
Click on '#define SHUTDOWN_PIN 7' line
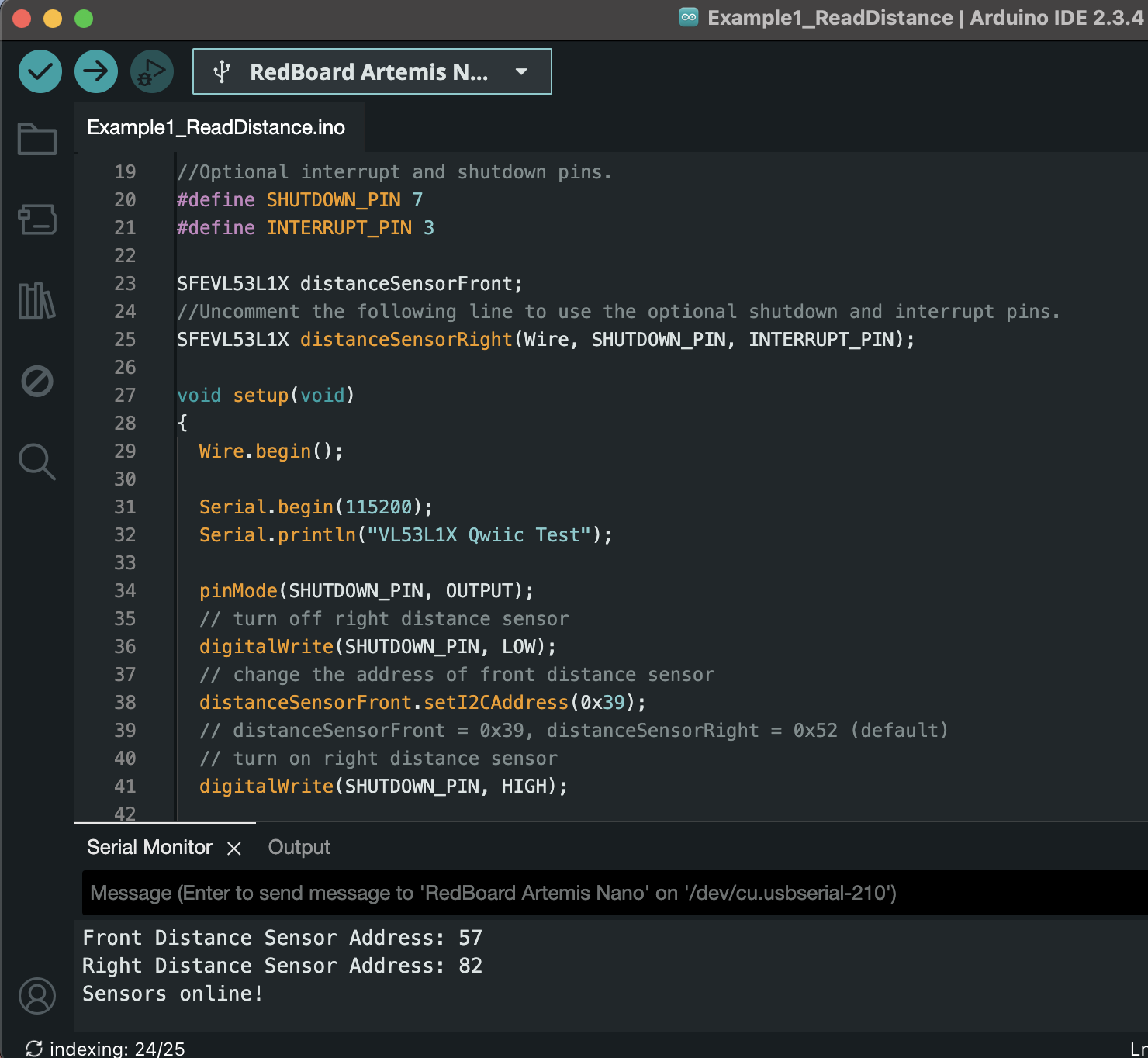click(x=300, y=200)
